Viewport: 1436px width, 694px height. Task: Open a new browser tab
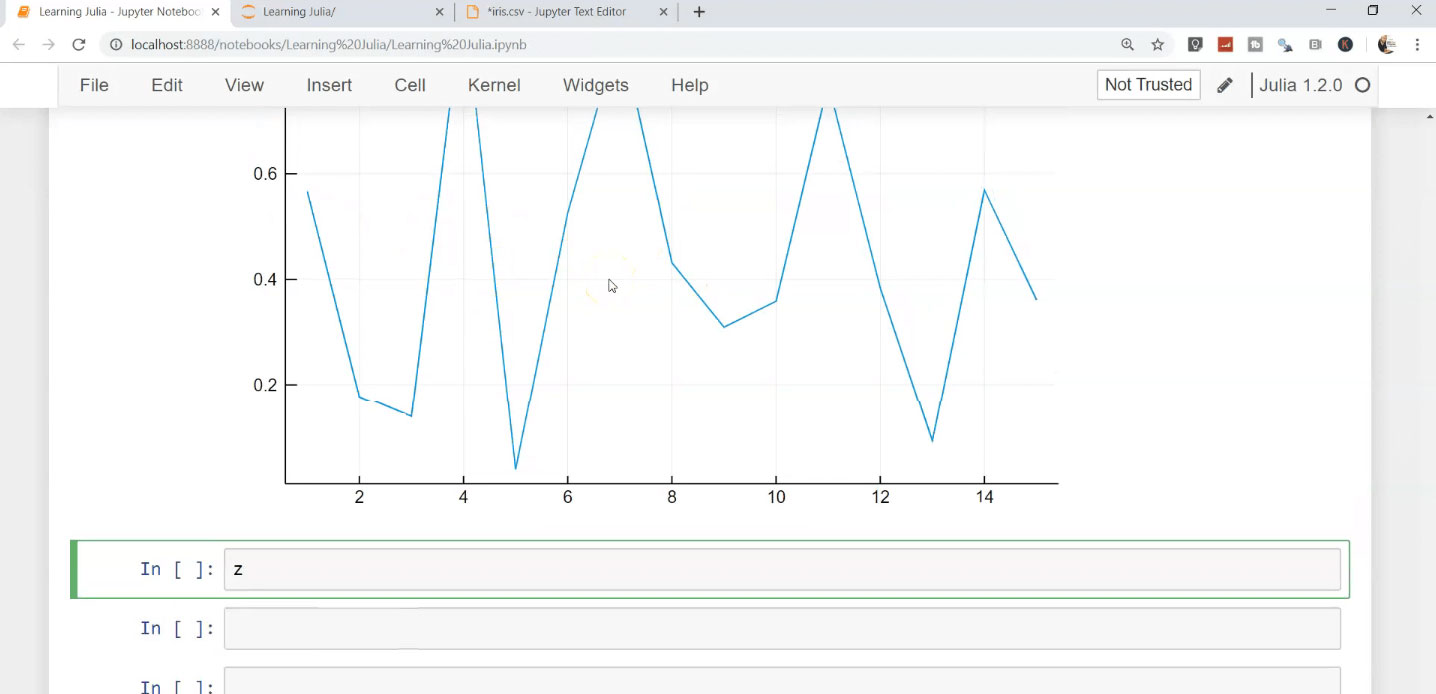click(x=699, y=12)
